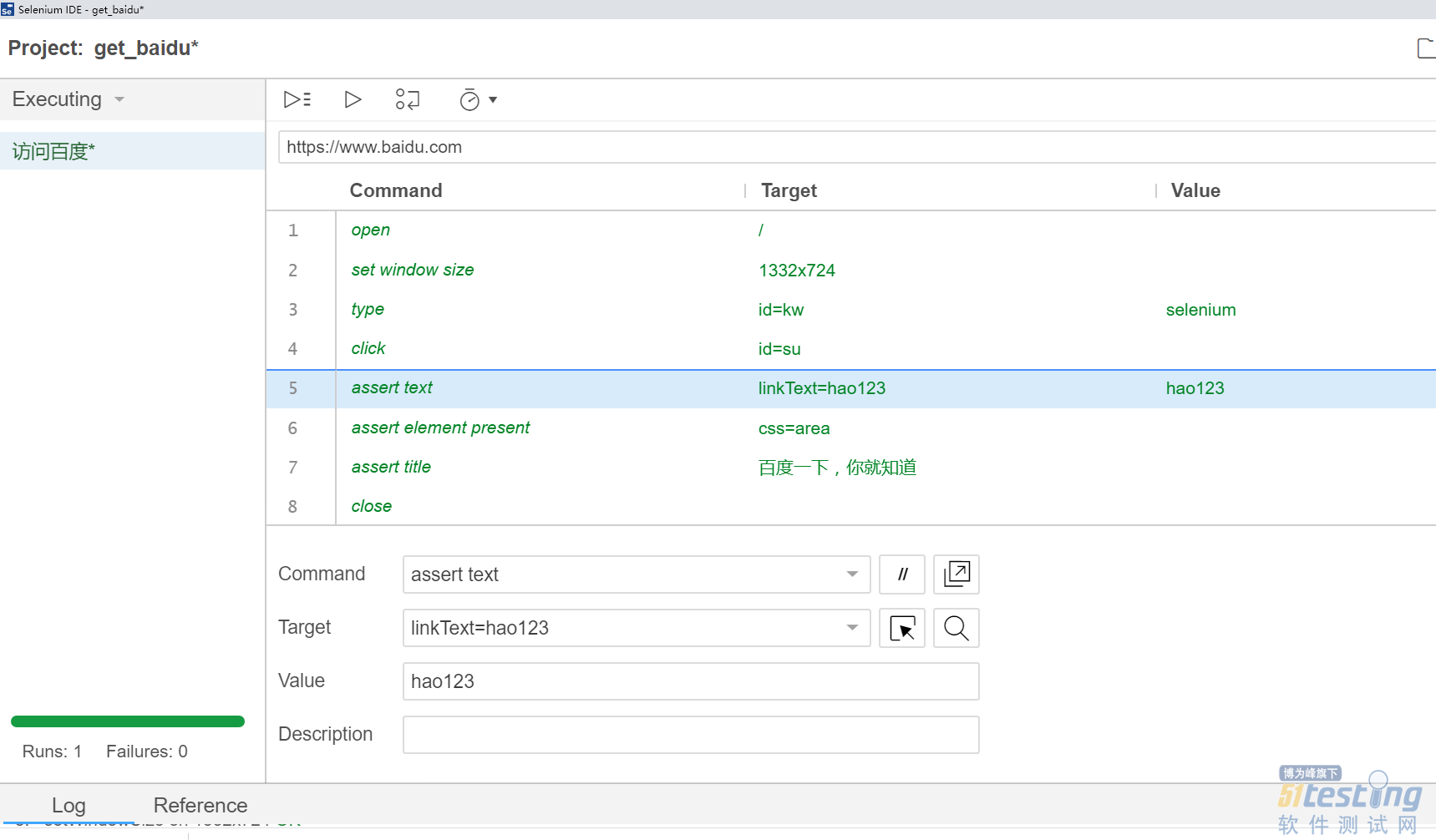Select the assert text command row
Image resolution: width=1436 pixels, height=840 pixels.
(x=851, y=388)
